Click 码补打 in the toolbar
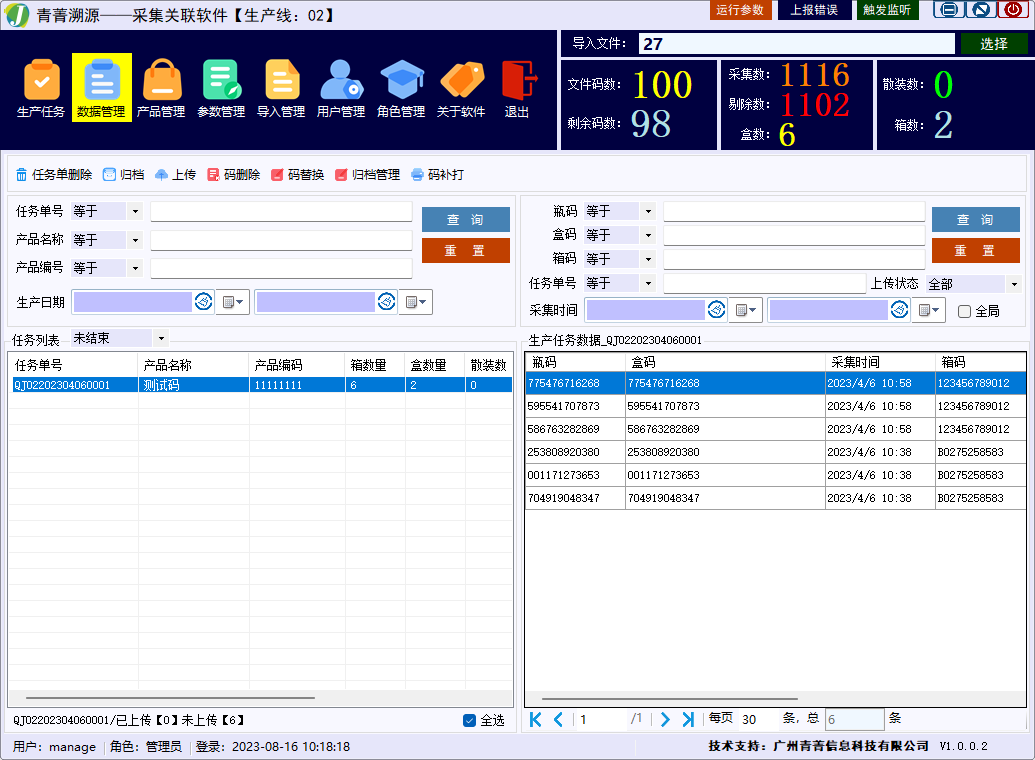The height and width of the screenshot is (760, 1035). (x=438, y=175)
